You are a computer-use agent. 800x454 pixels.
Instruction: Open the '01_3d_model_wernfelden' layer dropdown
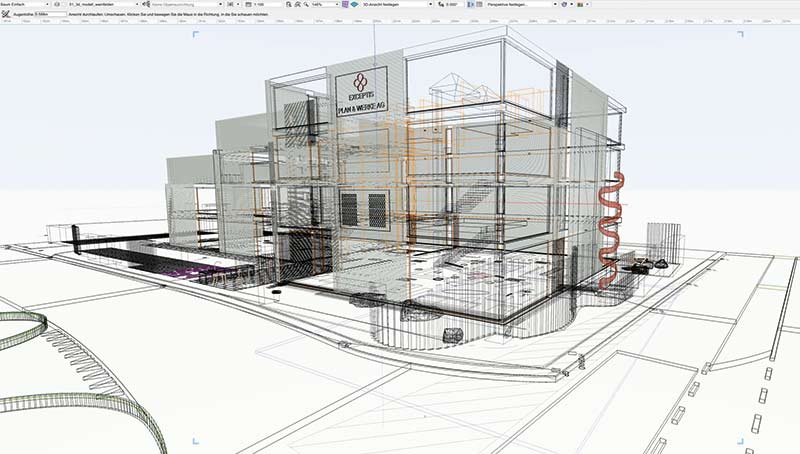100,4
